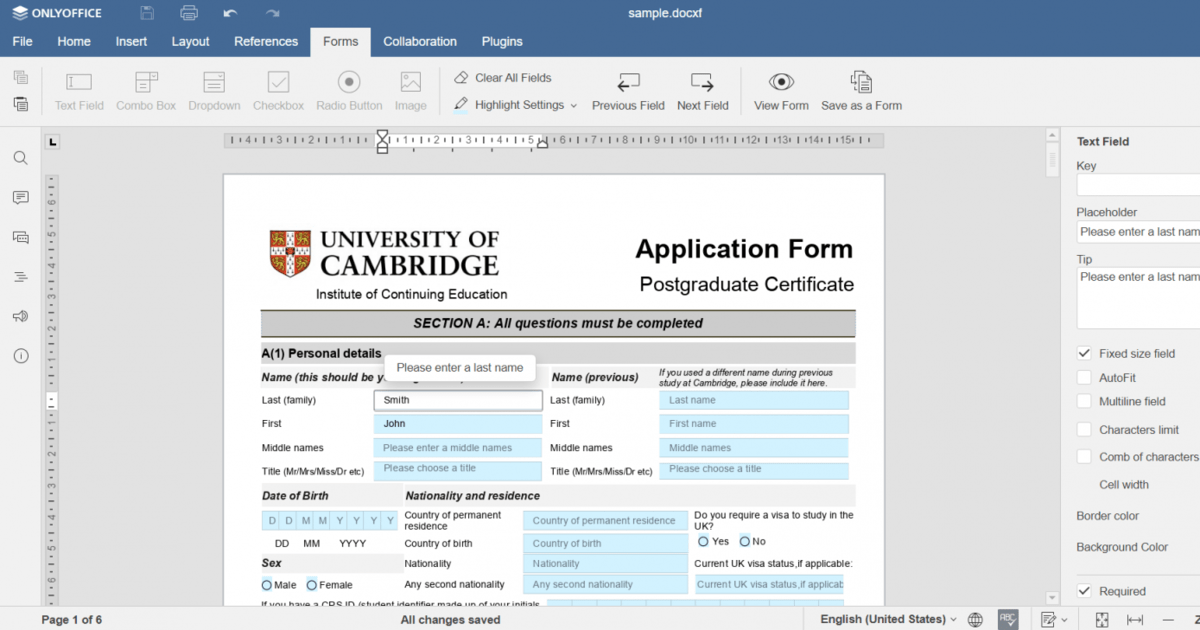
Task: Zoom out using the minus control
Action: click(x=1167, y=619)
